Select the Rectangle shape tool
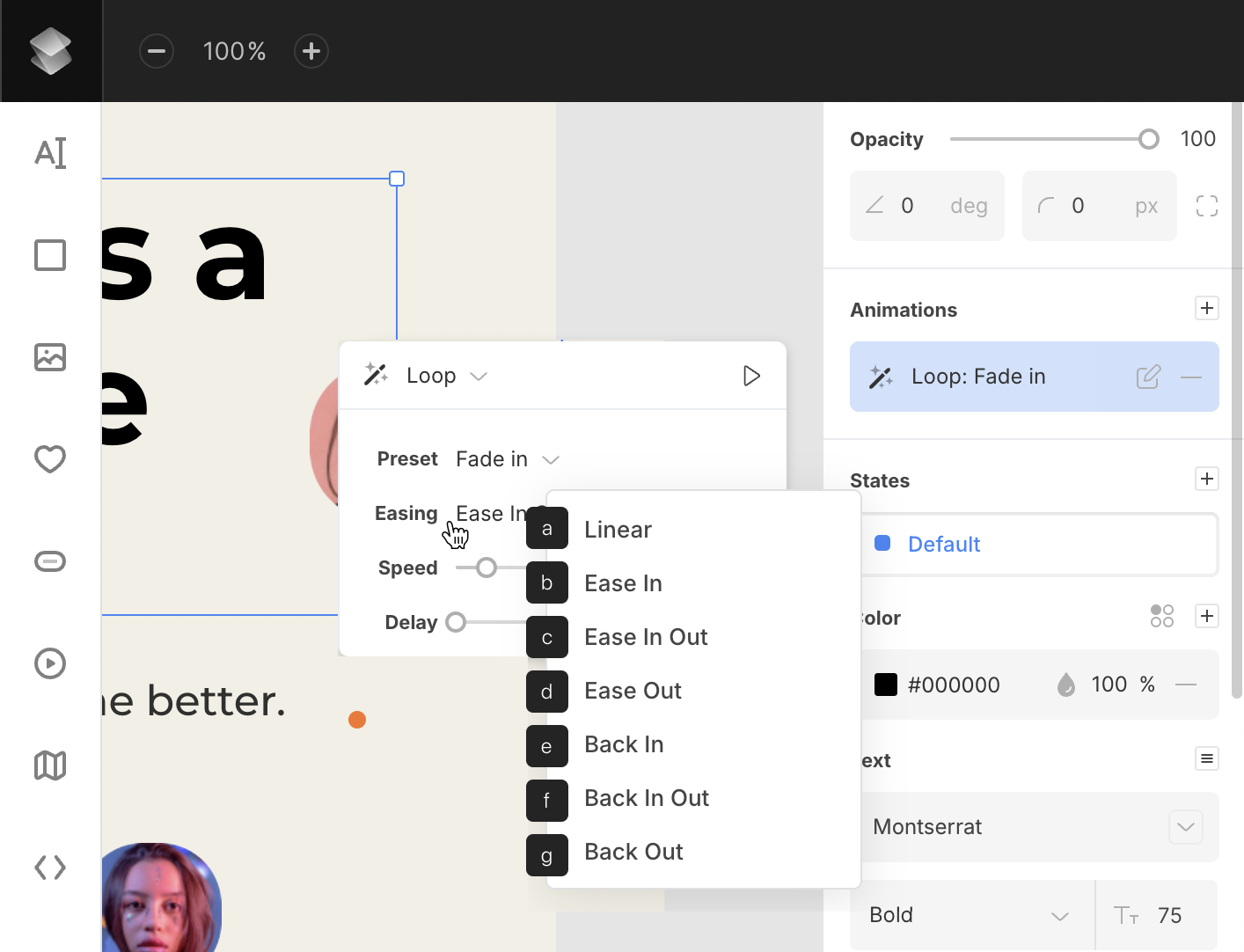 [x=50, y=255]
